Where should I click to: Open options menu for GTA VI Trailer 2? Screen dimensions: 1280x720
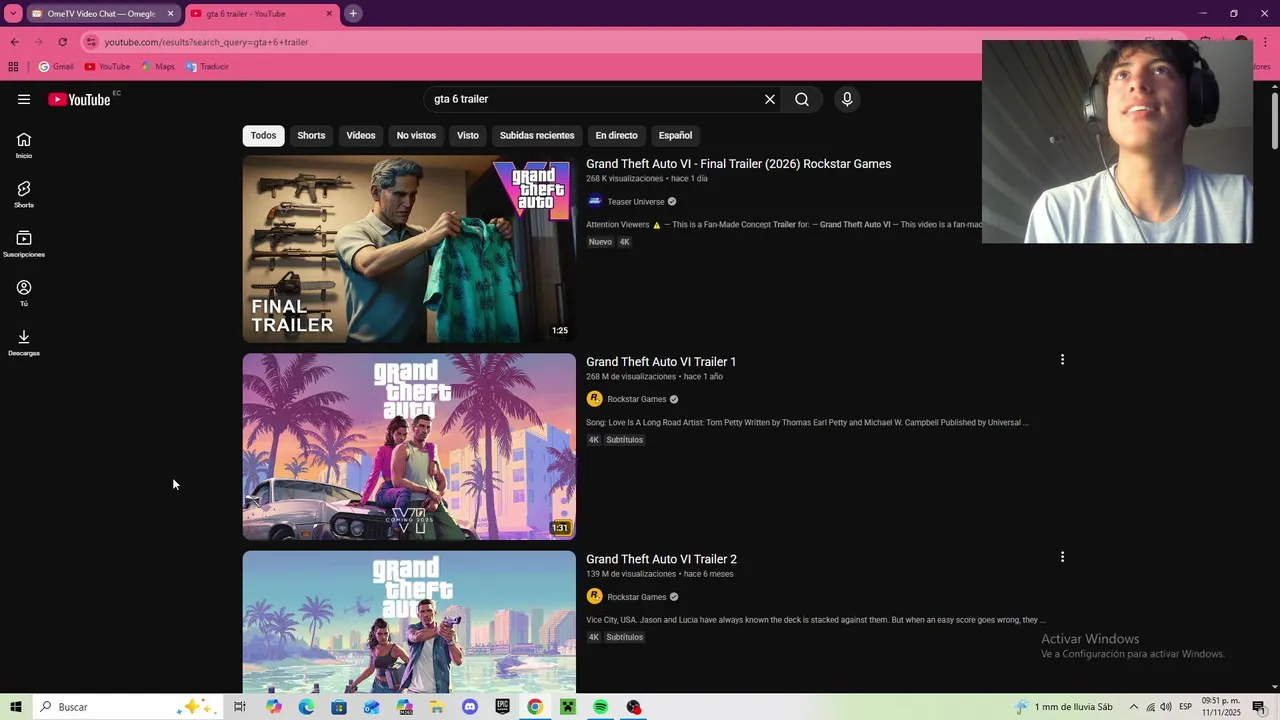(x=1062, y=557)
